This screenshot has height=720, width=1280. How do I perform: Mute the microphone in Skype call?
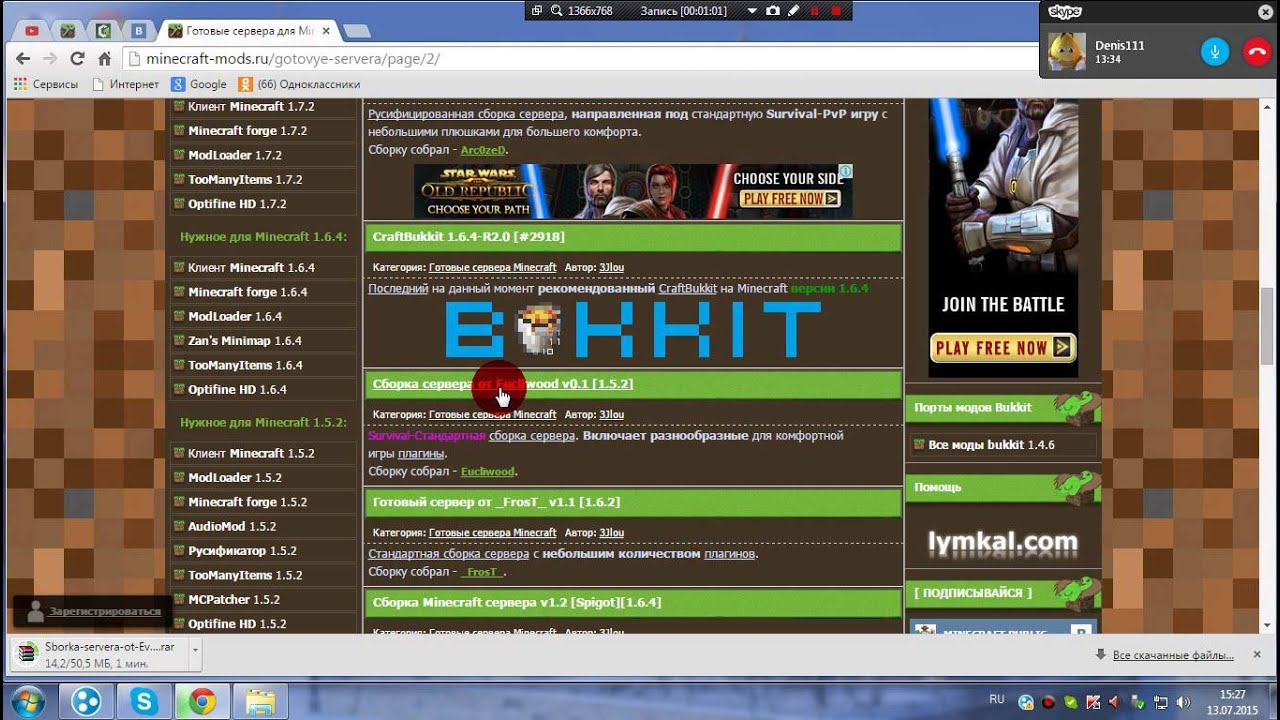coord(1214,52)
